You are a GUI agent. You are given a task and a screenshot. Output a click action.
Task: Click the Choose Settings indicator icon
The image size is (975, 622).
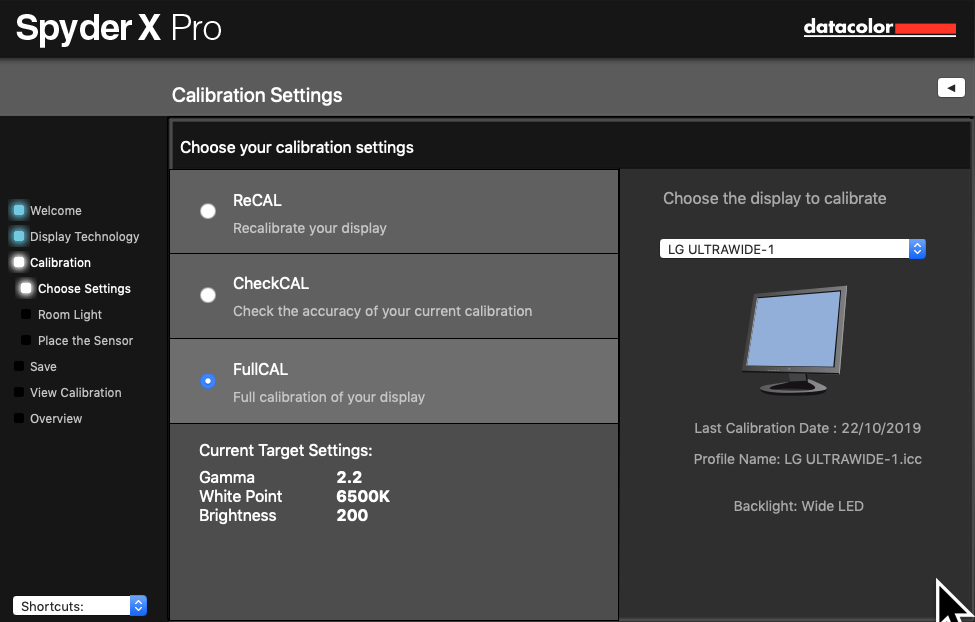coord(26,288)
